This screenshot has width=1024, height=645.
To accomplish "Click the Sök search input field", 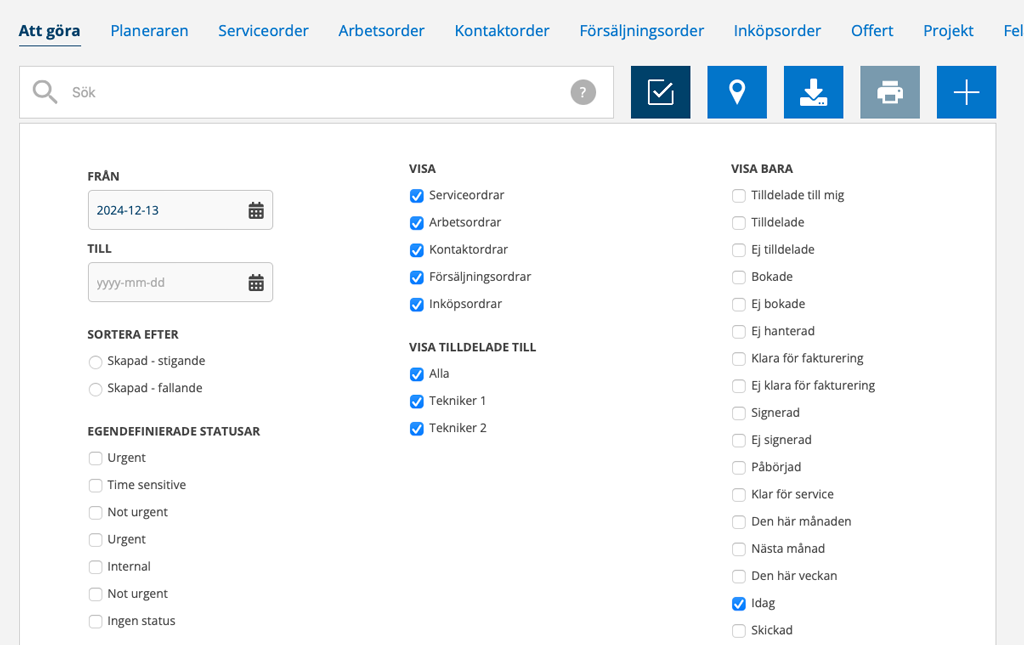I will point(310,92).
